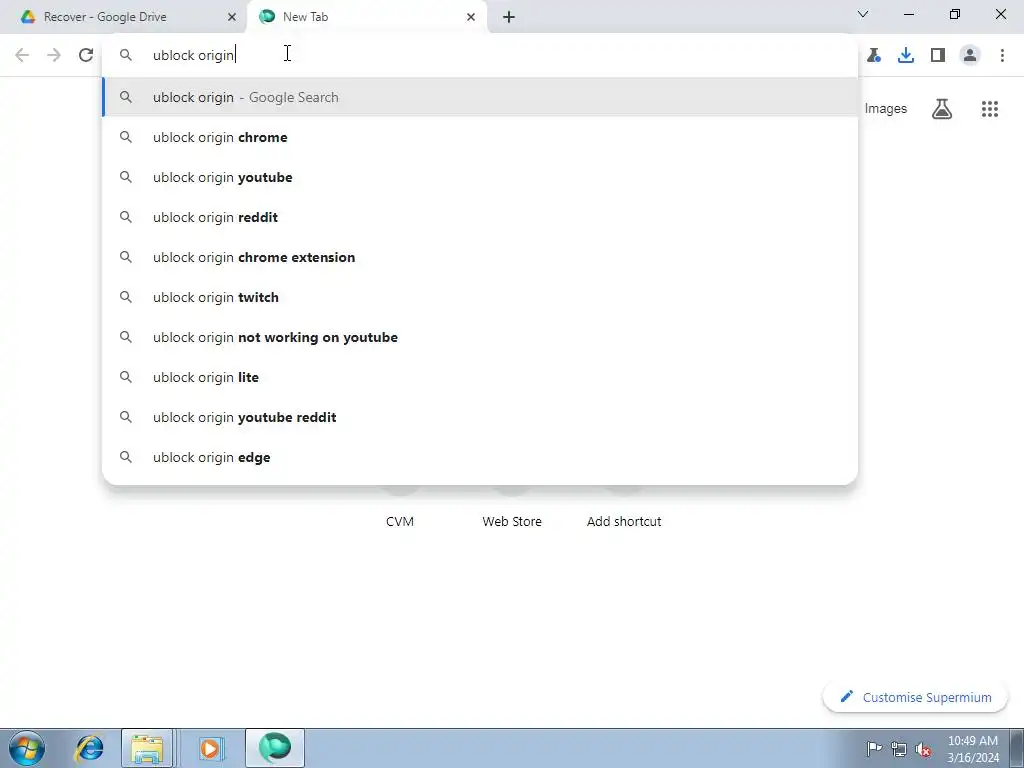
Task: Choose the 'ublock origin reddit' suggestion
Action: pyautogui.click(x=480, y=217)
